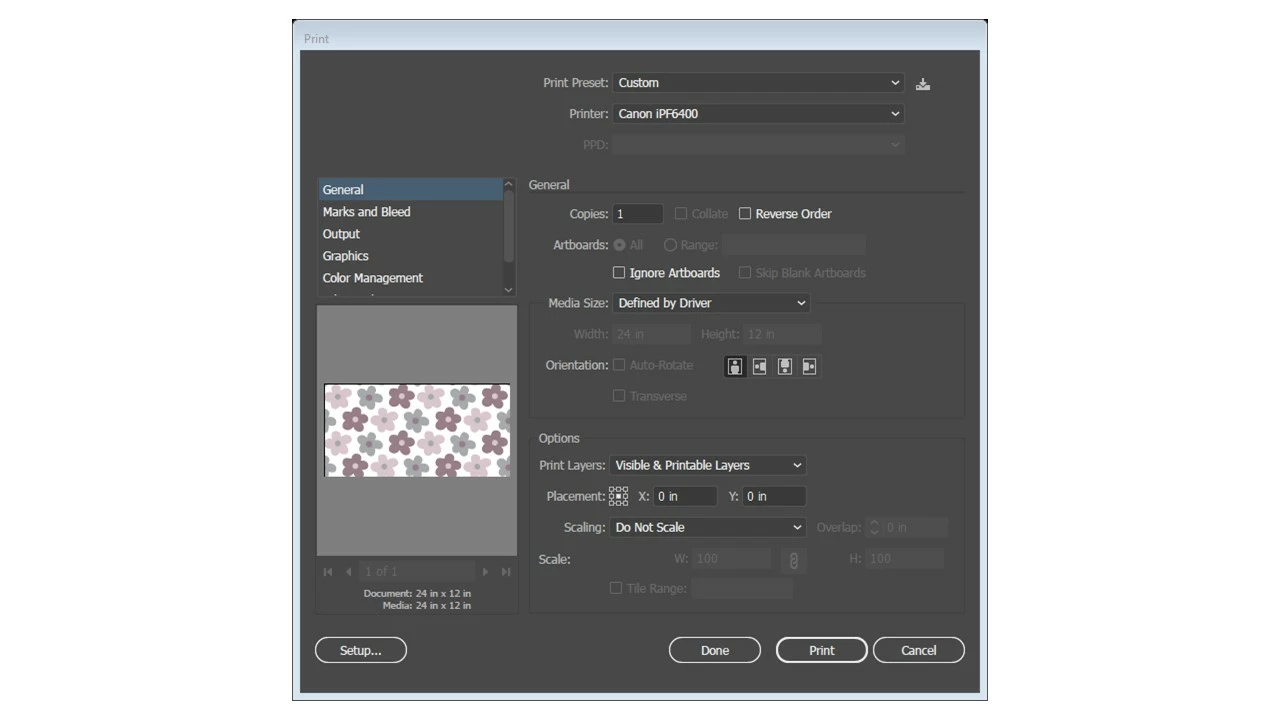Select the Range artboards radio button
This screenshot has width=1280, height=720.
[670, 245]
